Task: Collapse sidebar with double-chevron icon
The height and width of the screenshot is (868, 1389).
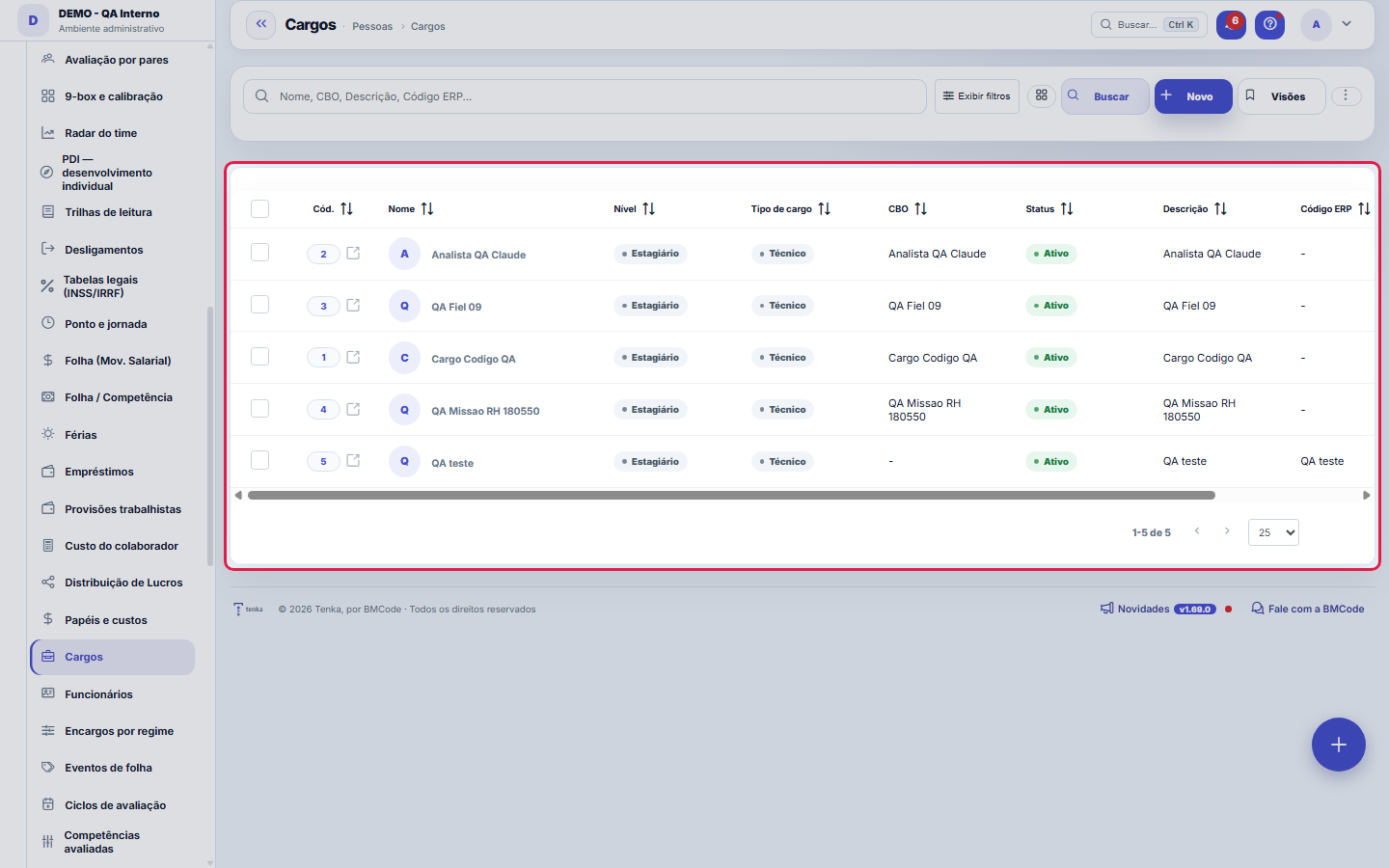Action: click(x=261, y=24)
